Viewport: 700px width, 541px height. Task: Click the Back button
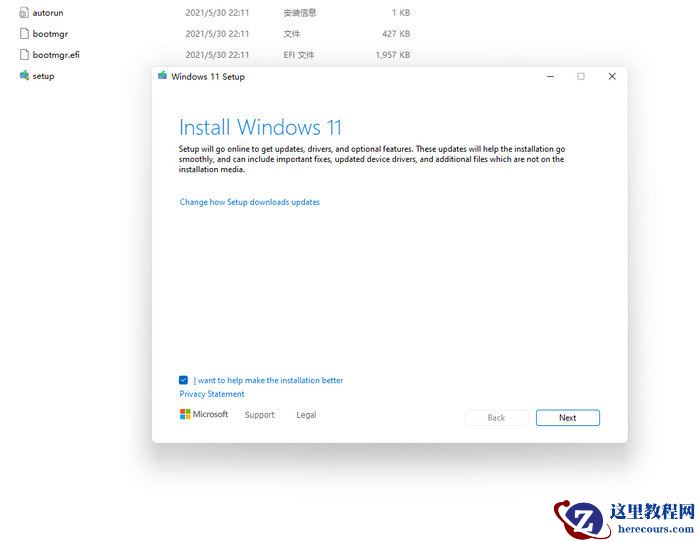[x=496, y=417]
